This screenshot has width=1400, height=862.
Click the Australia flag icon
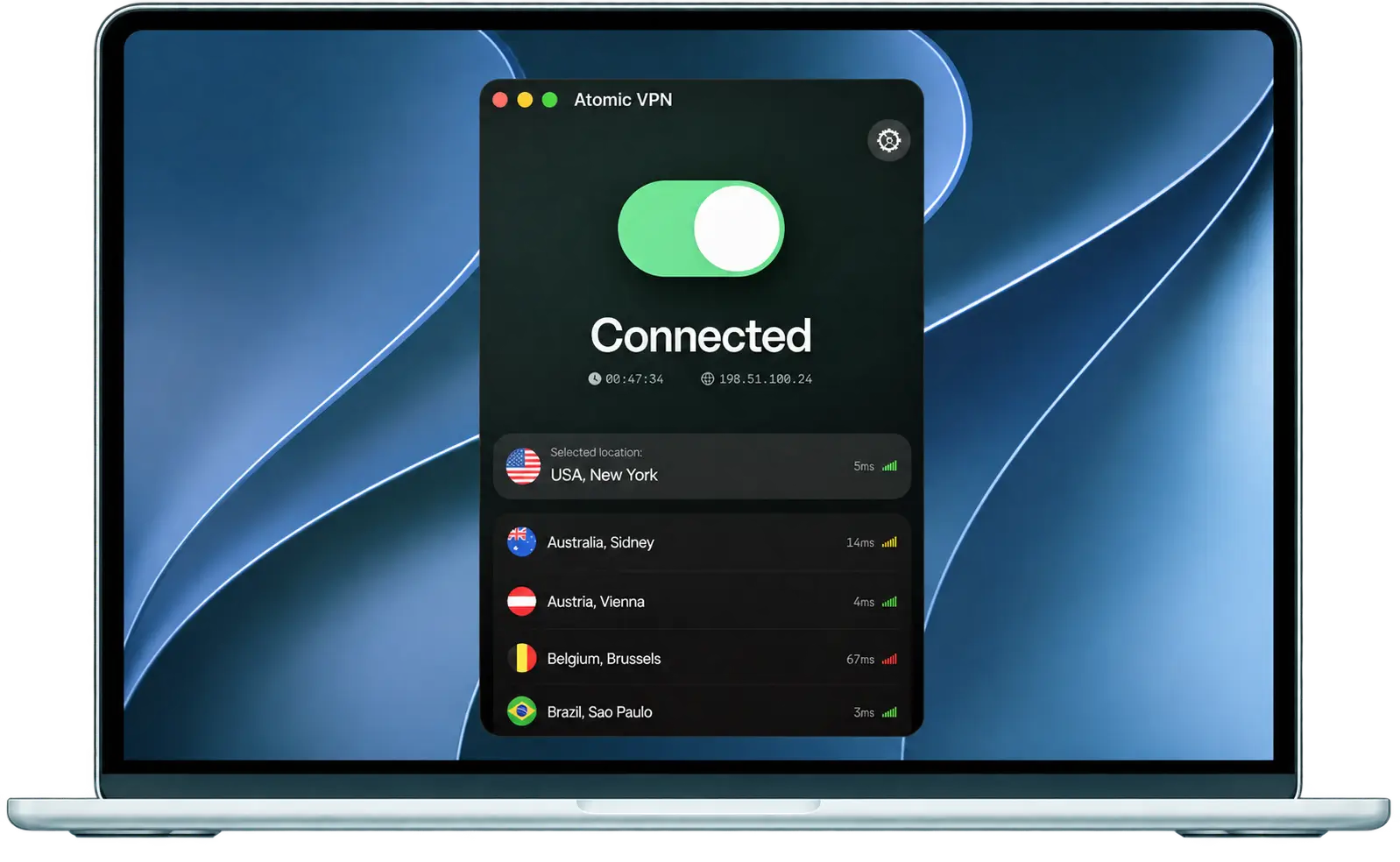pyautogui.click(x=521, y=542)
